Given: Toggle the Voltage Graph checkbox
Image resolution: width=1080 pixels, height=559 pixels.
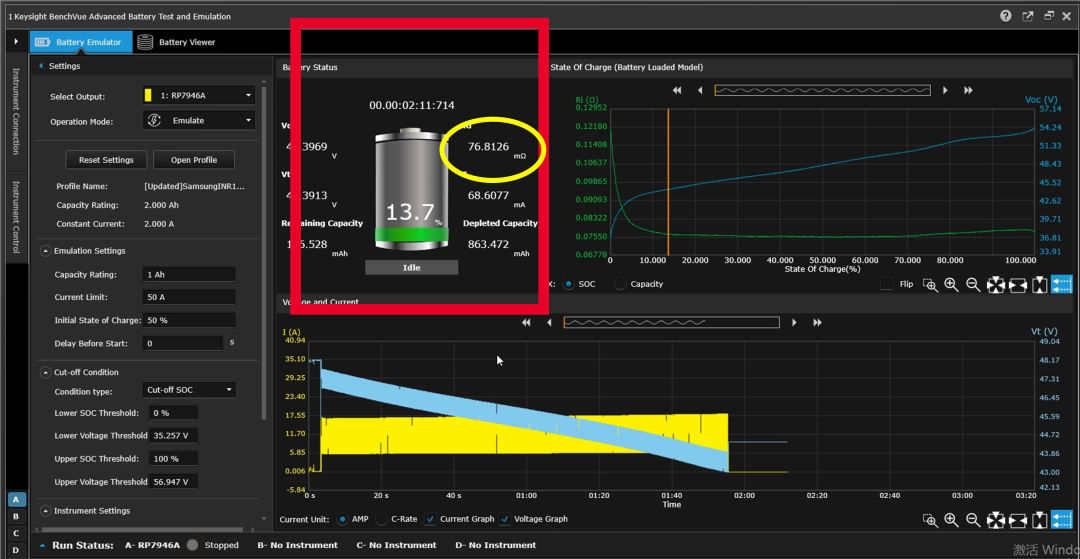Looking at the screenshot, I should [x=505, y=519].
